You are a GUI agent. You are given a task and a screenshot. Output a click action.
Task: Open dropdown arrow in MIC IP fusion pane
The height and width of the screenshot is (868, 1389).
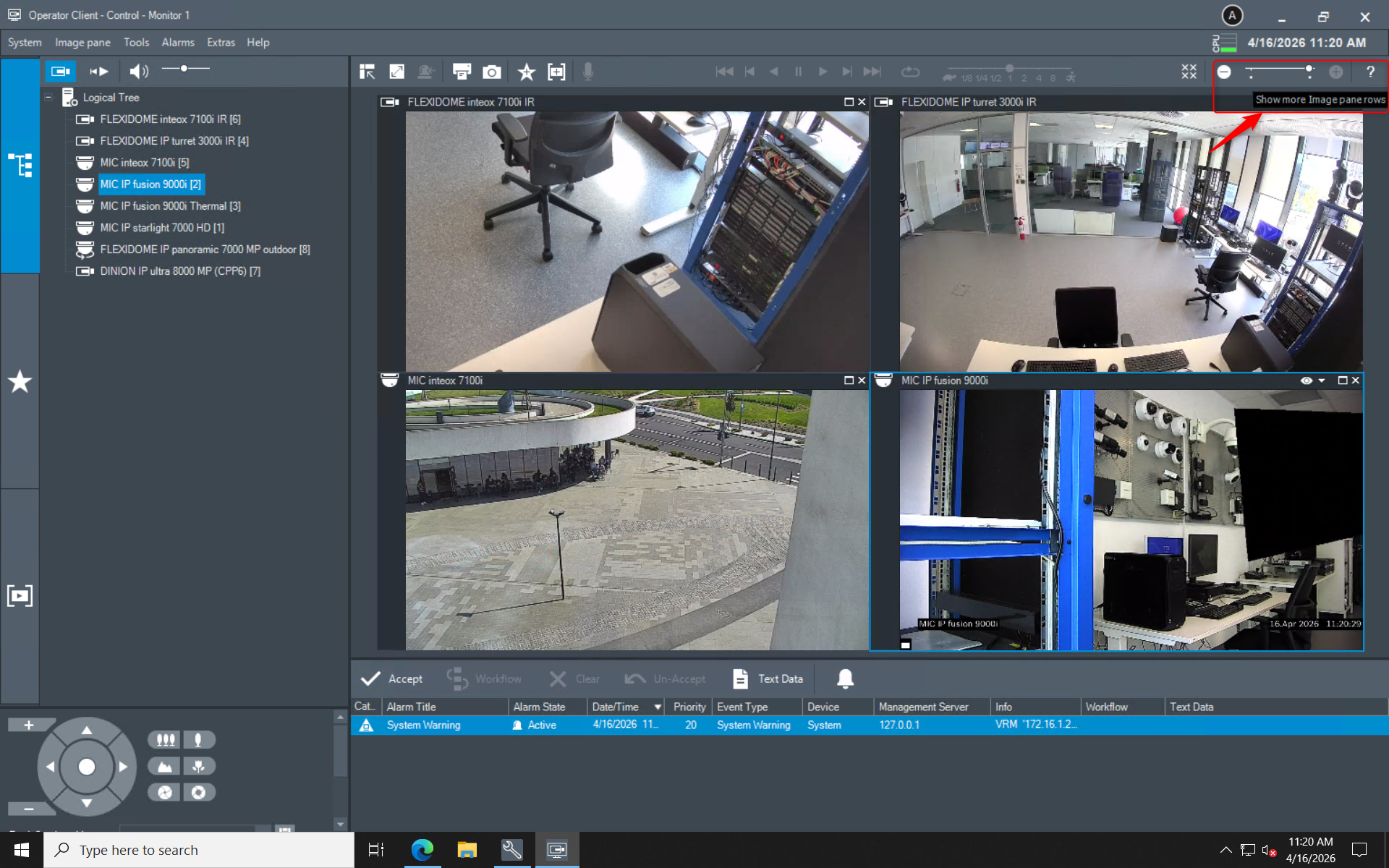coord(1322,380)
